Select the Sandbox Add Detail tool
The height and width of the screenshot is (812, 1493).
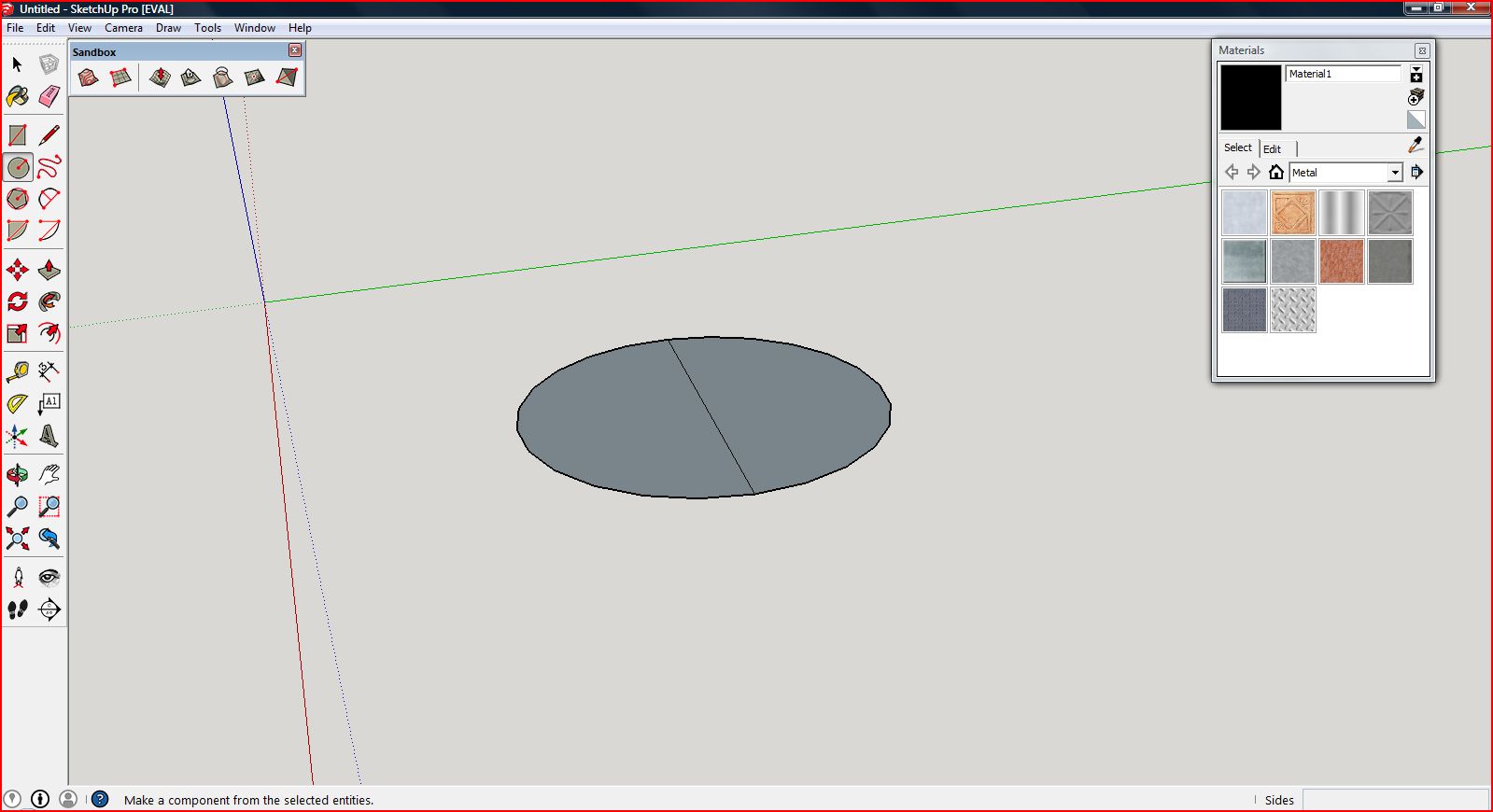[254, 77]
